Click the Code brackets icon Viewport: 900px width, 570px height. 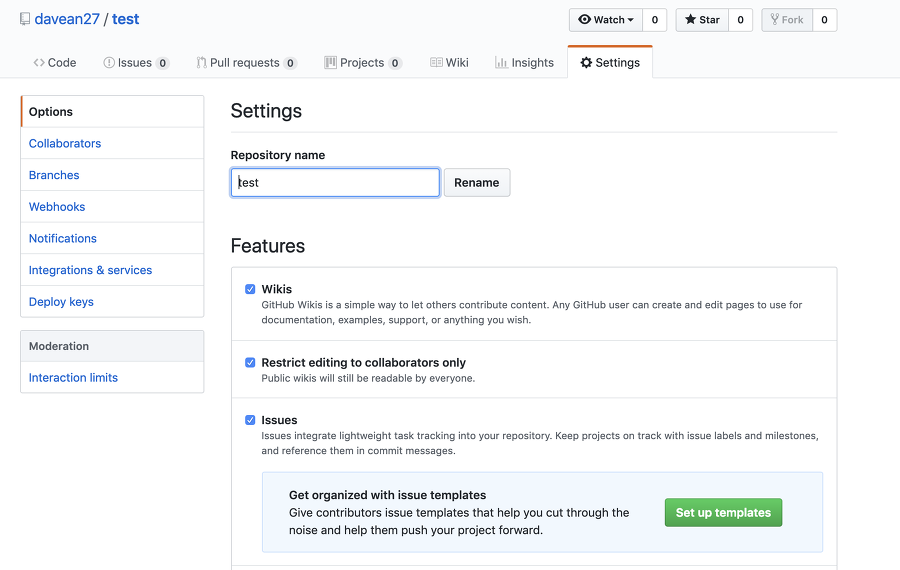click(x=39, y=63)
